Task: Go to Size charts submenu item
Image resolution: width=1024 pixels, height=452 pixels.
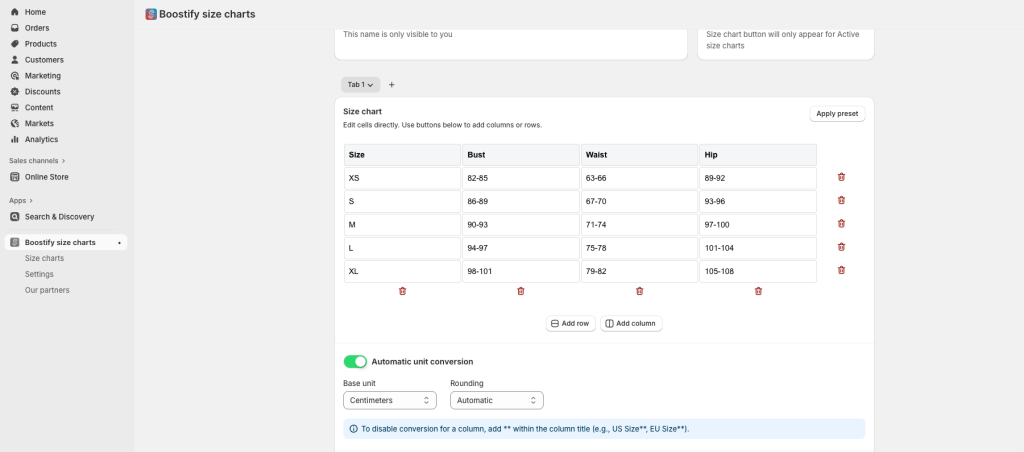Action: coord(44,258)
